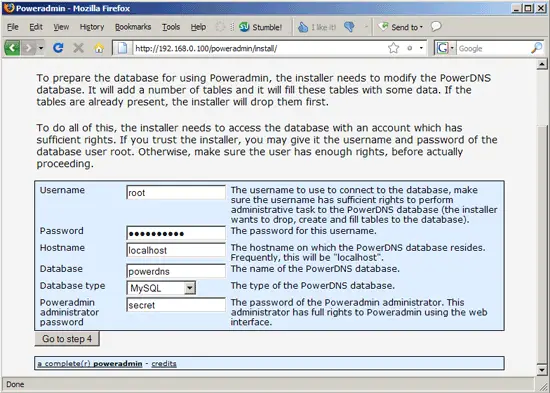Click the address bar URL field
Image resolution: width=550 pixels, height=393 pixels.
coord(260,48)
